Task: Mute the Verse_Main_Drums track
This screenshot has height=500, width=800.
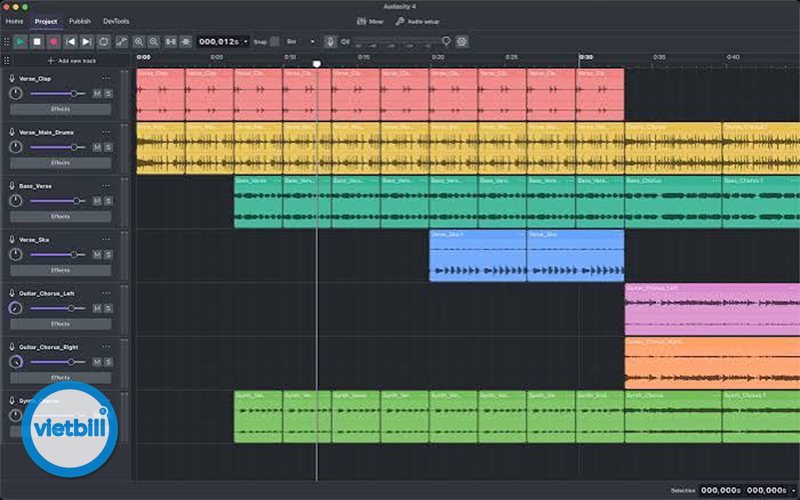Action: 97,147
